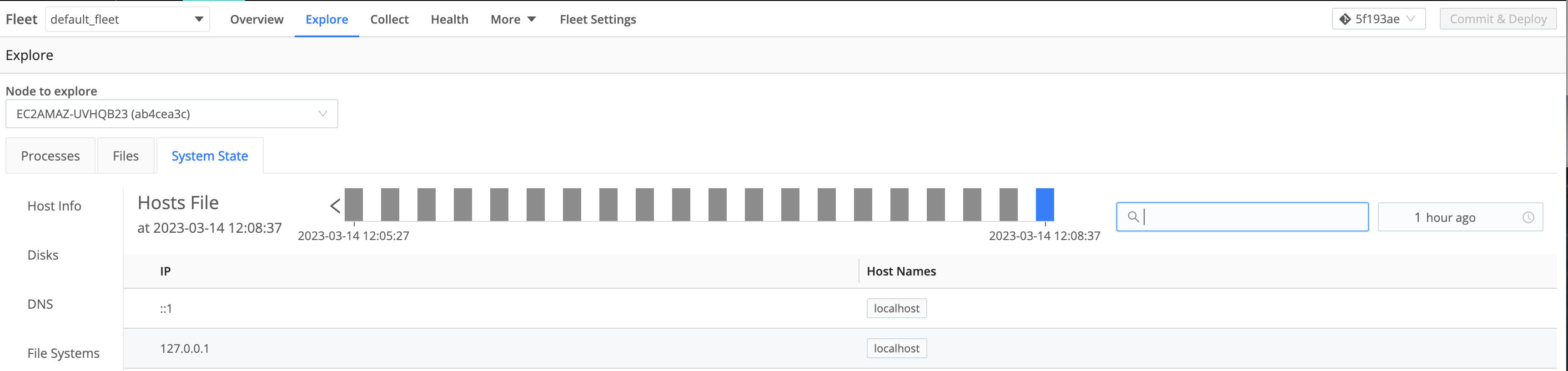The image size is (1568, 371).
Task: Click the clock icon in time filter
Action: [x=1528, y=217]
